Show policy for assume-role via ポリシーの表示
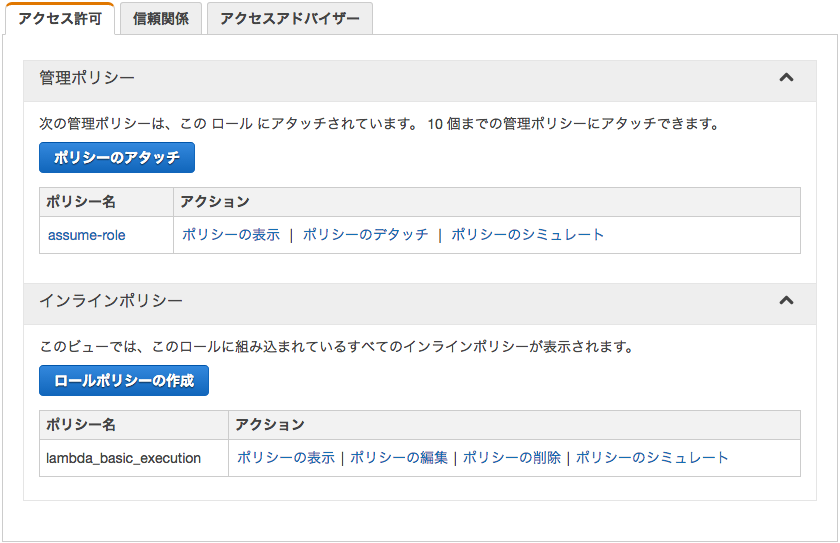This screenshot has height=543, width=840. (231, 235)
